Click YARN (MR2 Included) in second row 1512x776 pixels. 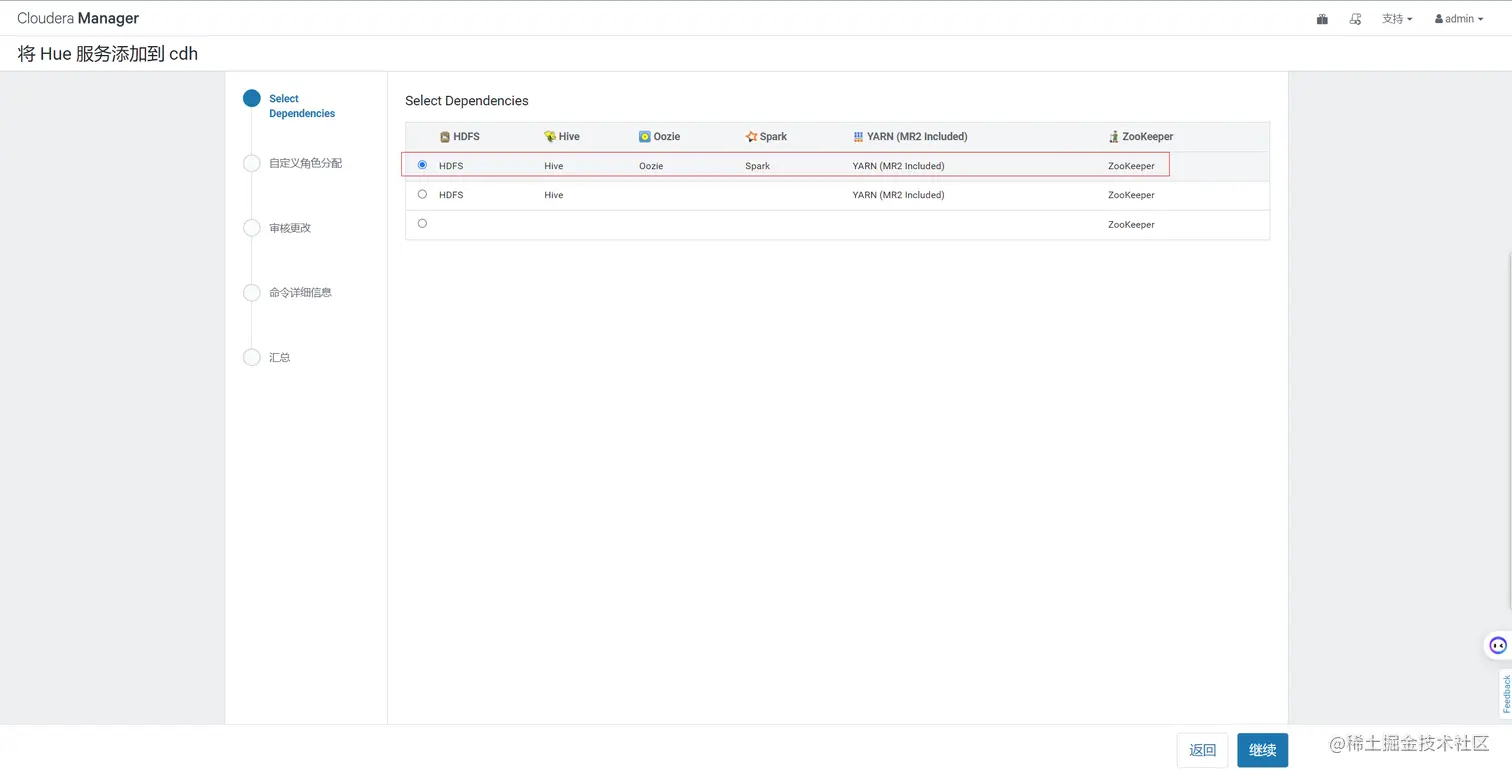pos(898,195)
